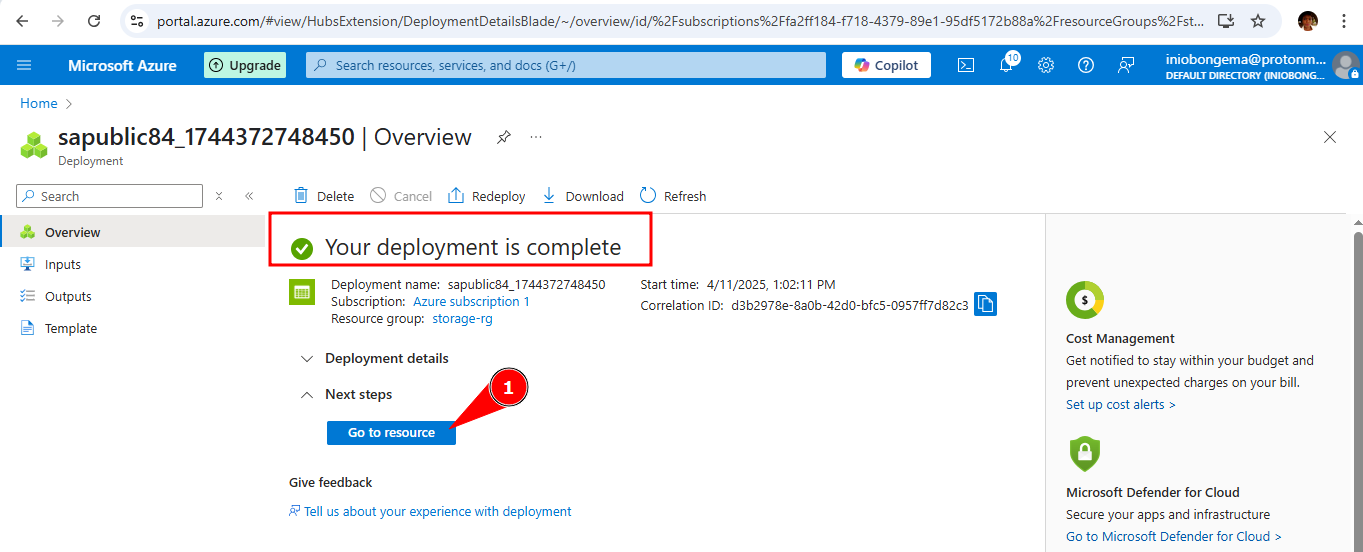Open the Azure portal hamburger menu

pyautogui.click(x=24, y=65)
